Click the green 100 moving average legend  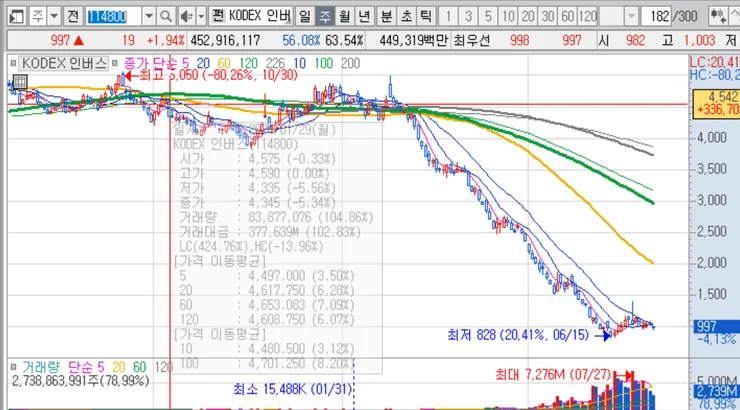[323, 63]
